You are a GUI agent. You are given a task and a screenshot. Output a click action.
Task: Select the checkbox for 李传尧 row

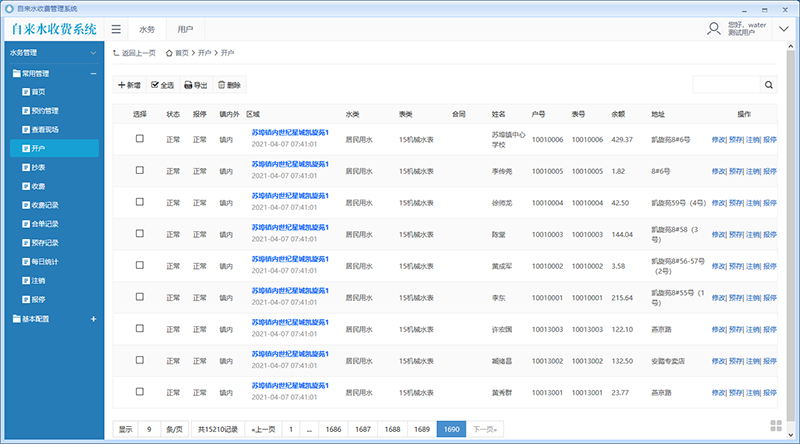(140, 171)
